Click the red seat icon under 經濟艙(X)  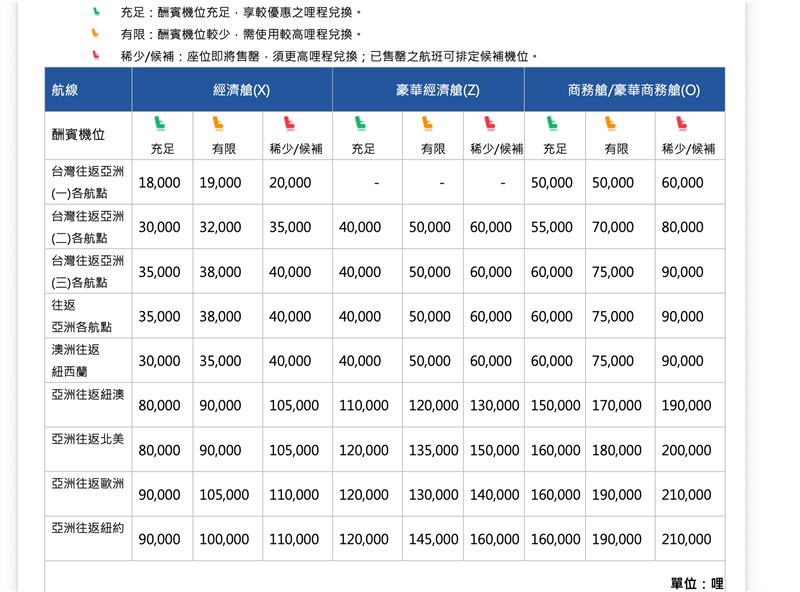click(x=289, y=123)
